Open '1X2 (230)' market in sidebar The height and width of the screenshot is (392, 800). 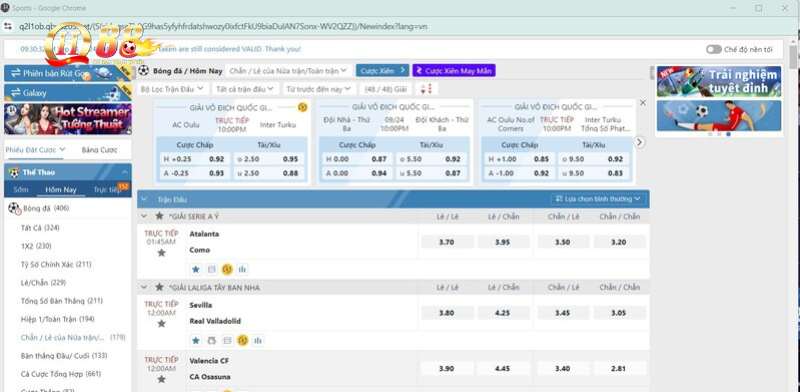point(36,246)
